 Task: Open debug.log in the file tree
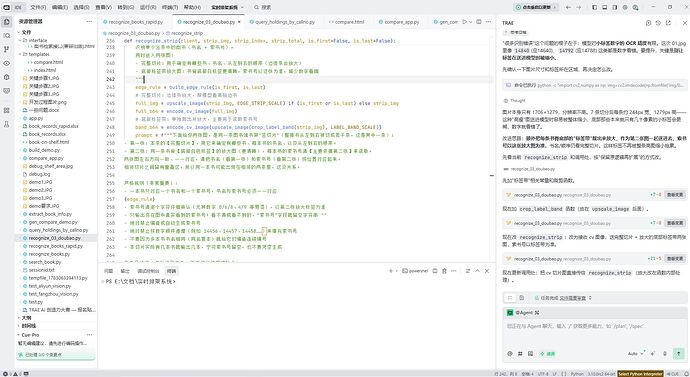coord(39,174)
